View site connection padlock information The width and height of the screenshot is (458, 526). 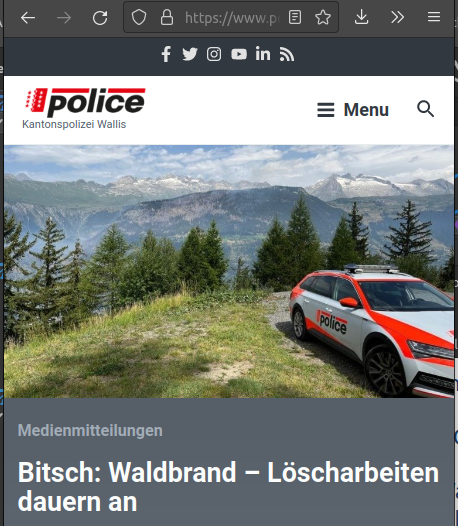click(x=167, y=17)
